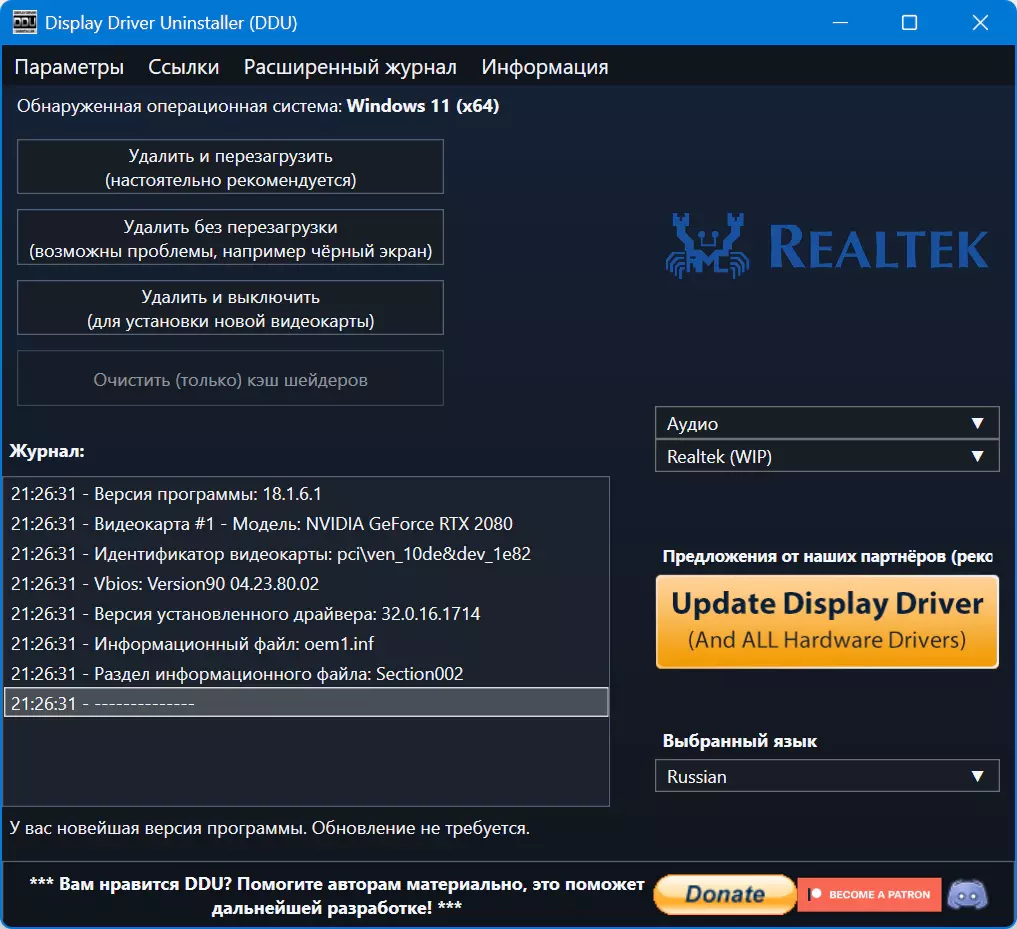Minimize the DDU window
Screen dimensions: 1017x929
click(841, 23)
